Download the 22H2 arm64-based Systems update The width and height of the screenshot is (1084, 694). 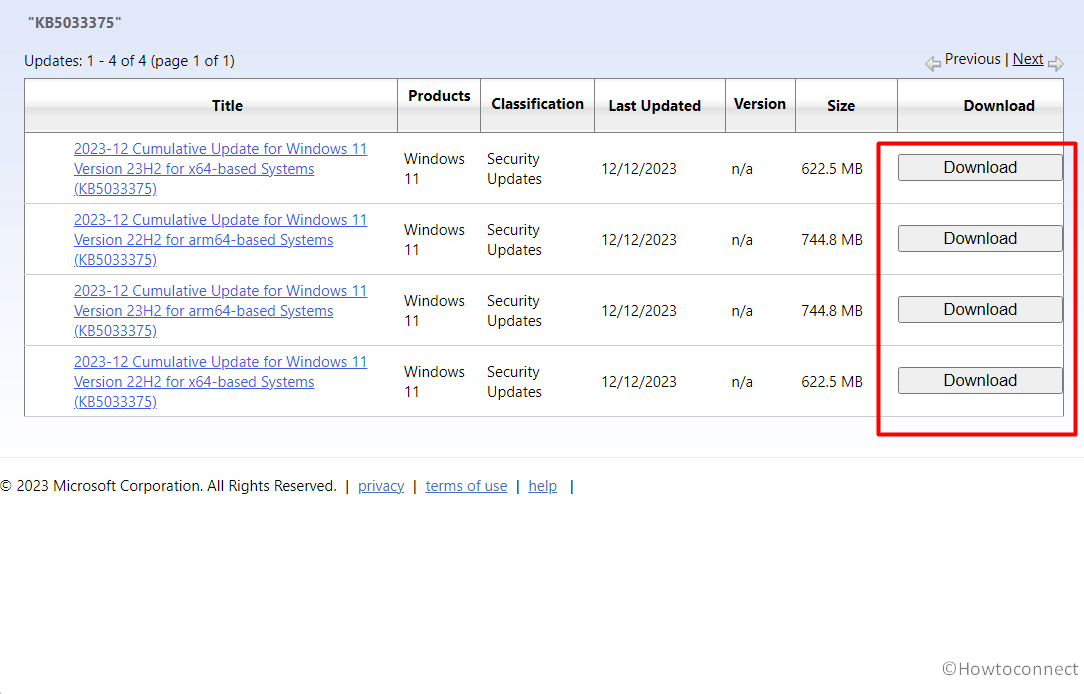pyautogui.click(x=980, y=238)
